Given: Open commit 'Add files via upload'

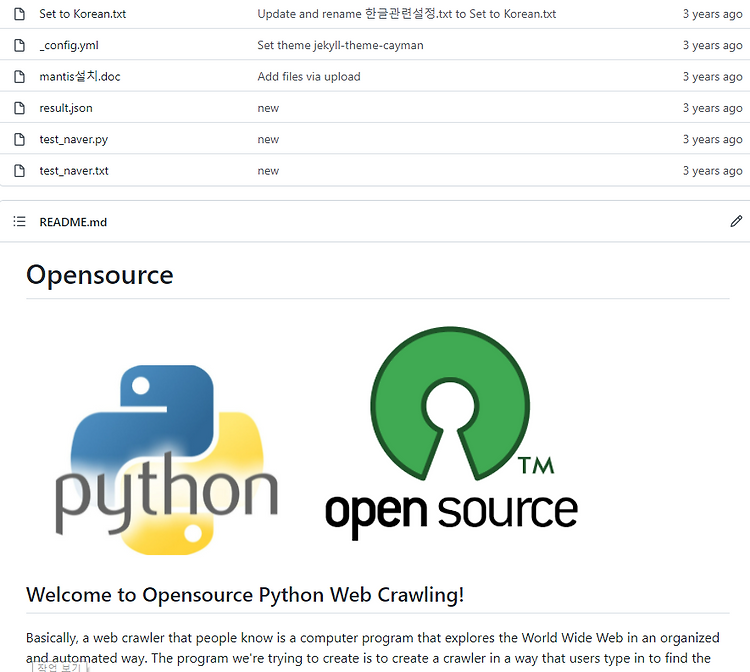Looking at the screenshot, I should pyautogui.click(x=309, y=77).
